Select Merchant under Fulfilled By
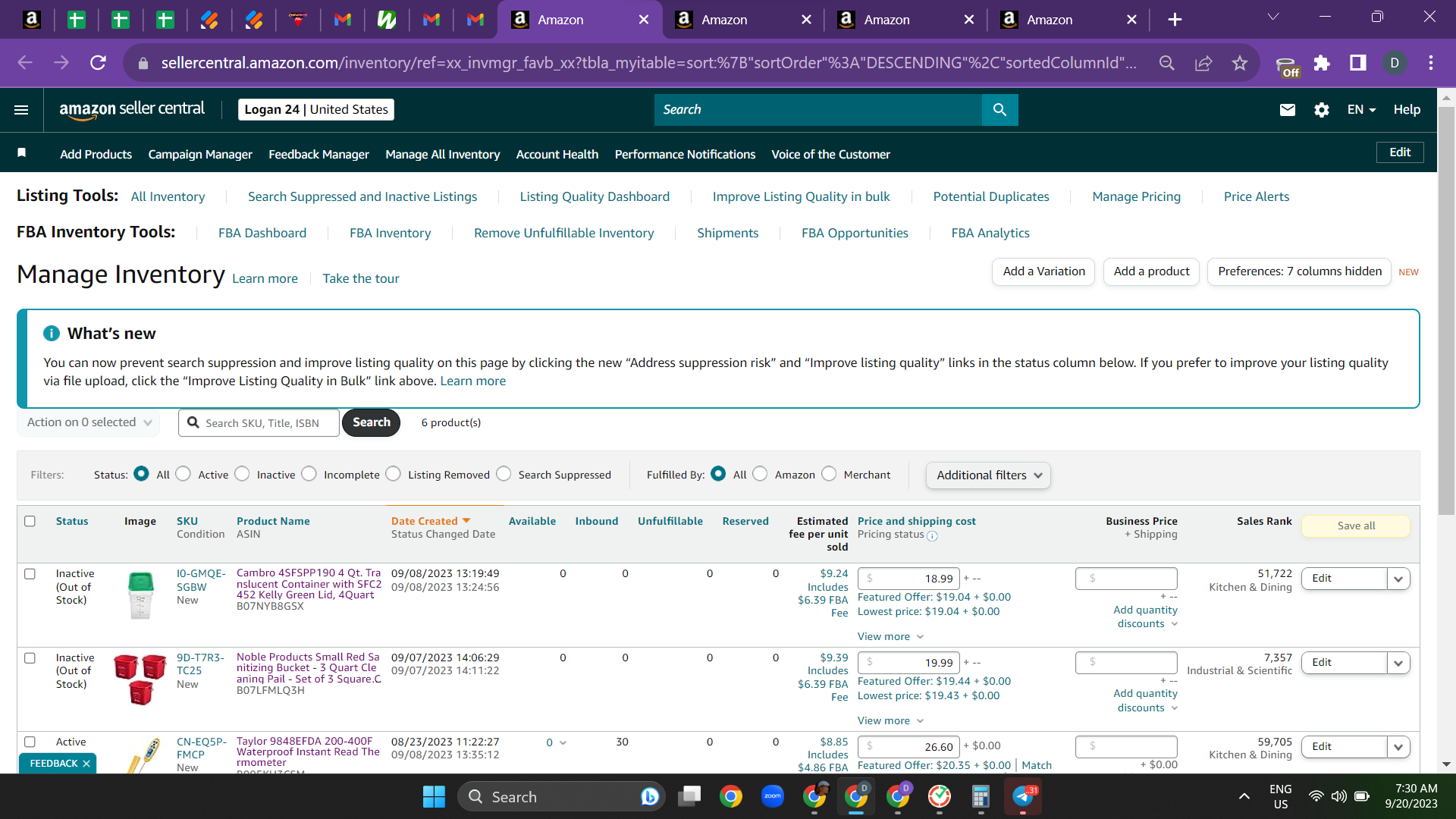The width and height of the screenshot is (1456, 819). click(x=829, y=474)
